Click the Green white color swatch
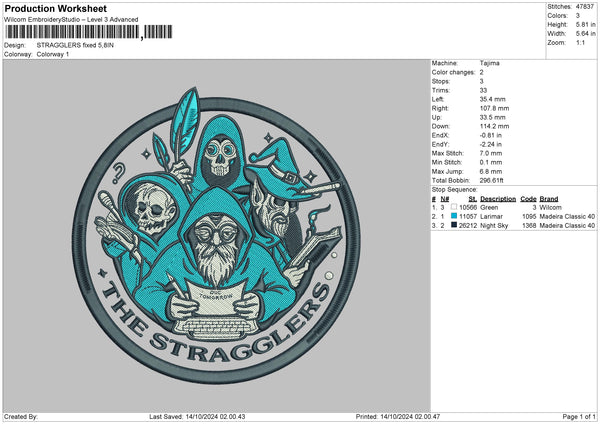Viewport: 600px width, 424px height. (454, 207)
